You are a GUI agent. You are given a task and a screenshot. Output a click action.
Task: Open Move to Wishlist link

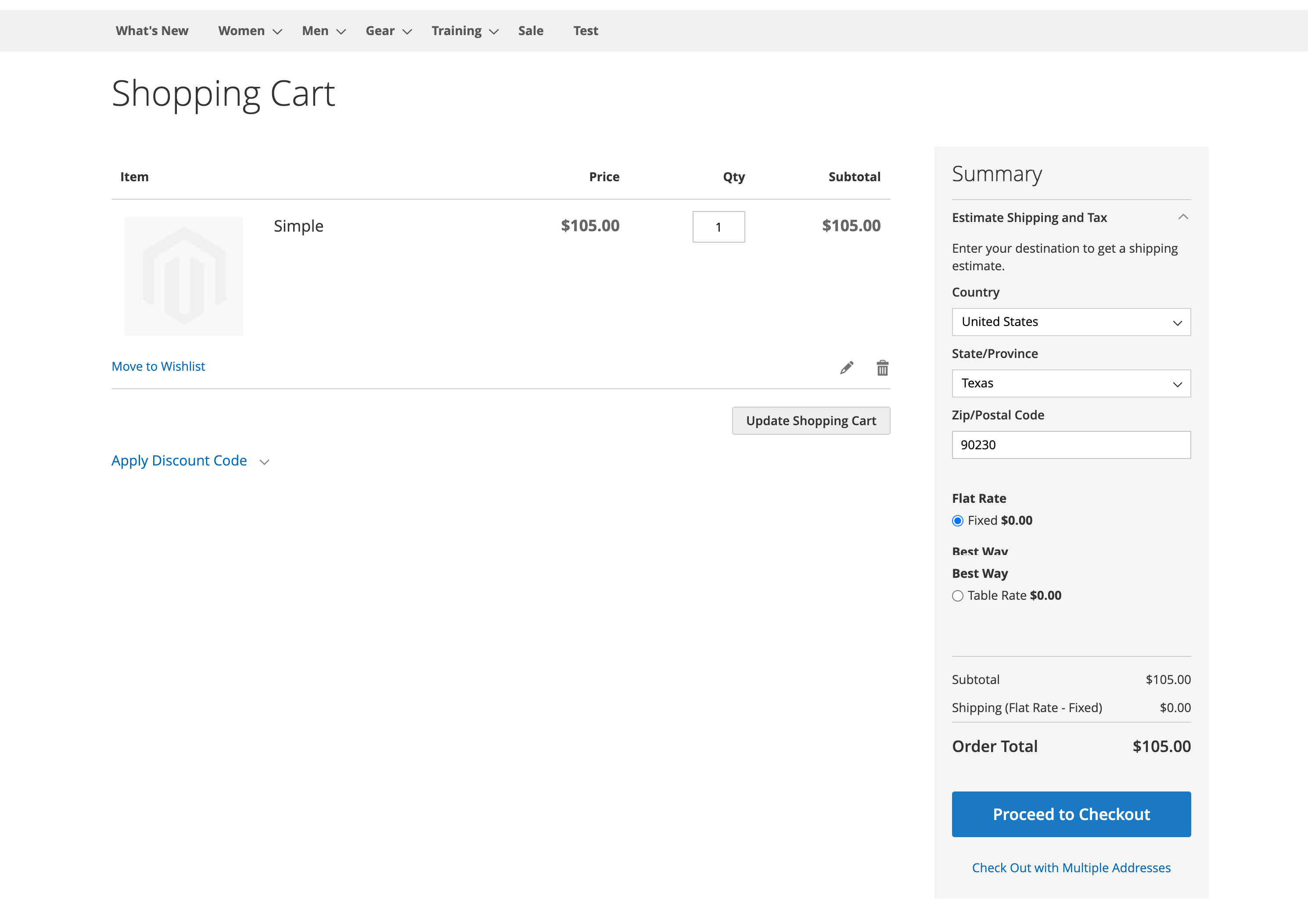158,366
